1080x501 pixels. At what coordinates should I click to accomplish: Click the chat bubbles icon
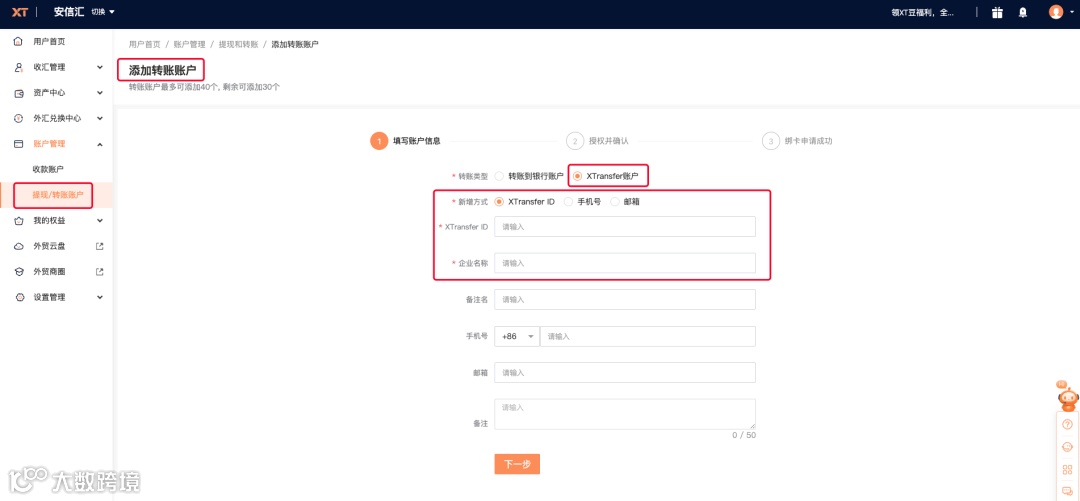pos(1068,491)
